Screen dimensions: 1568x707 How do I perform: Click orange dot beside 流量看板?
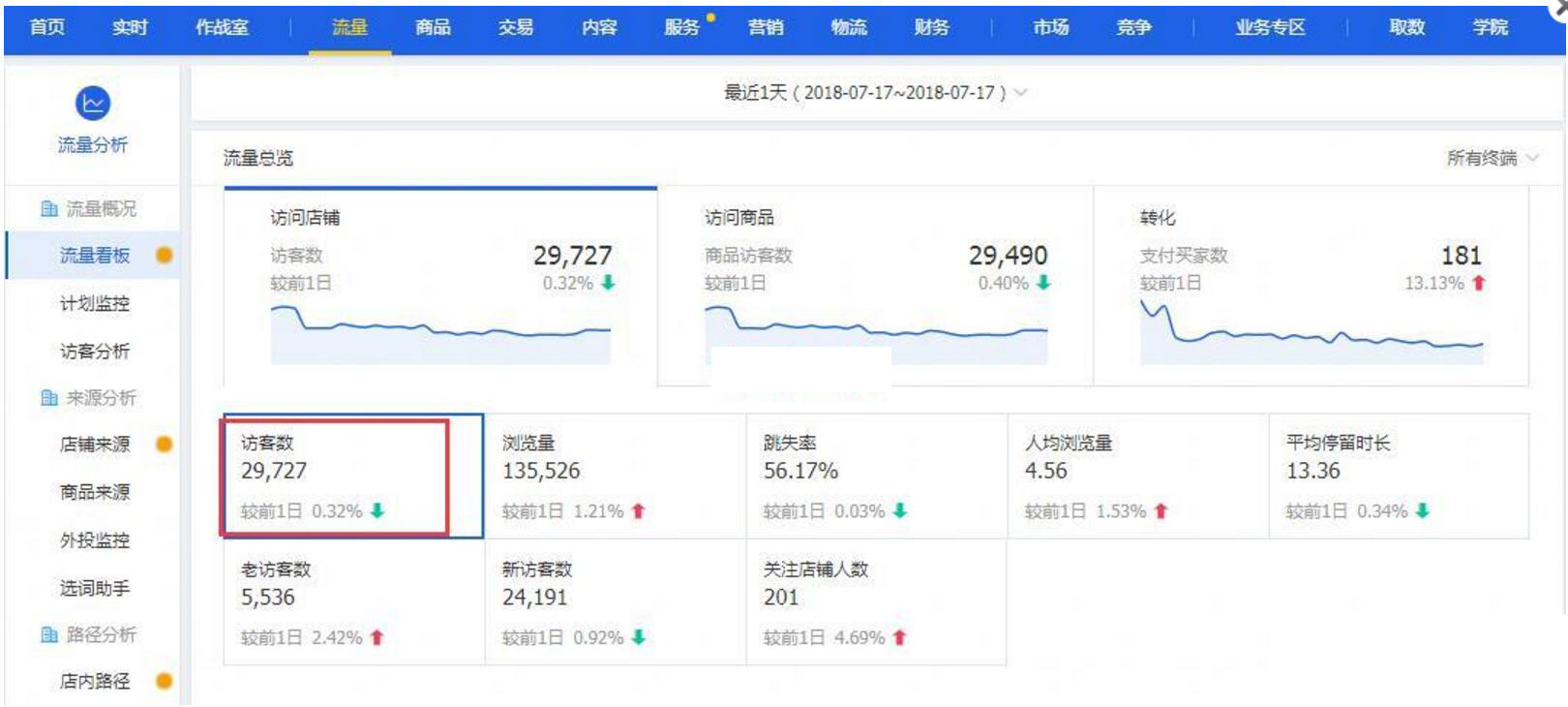click(165, 256)
